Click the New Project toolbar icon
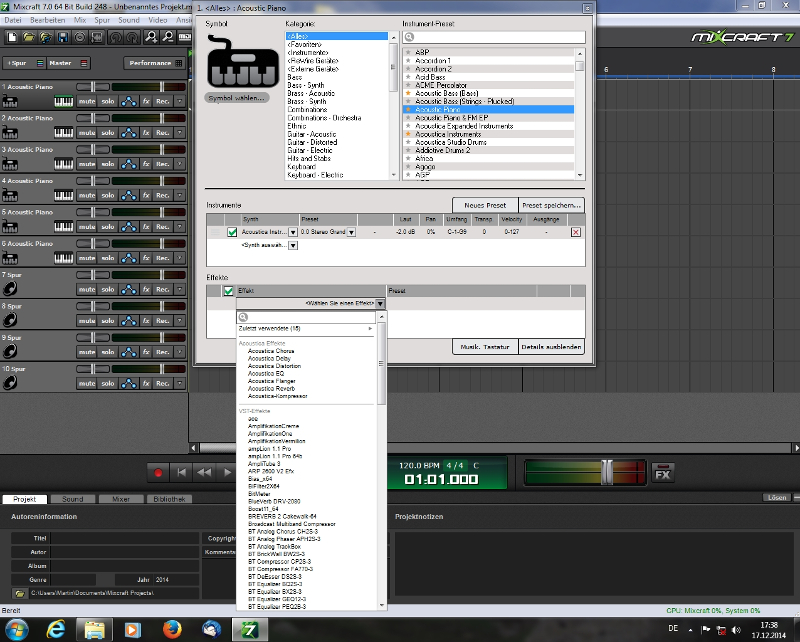 12,37
